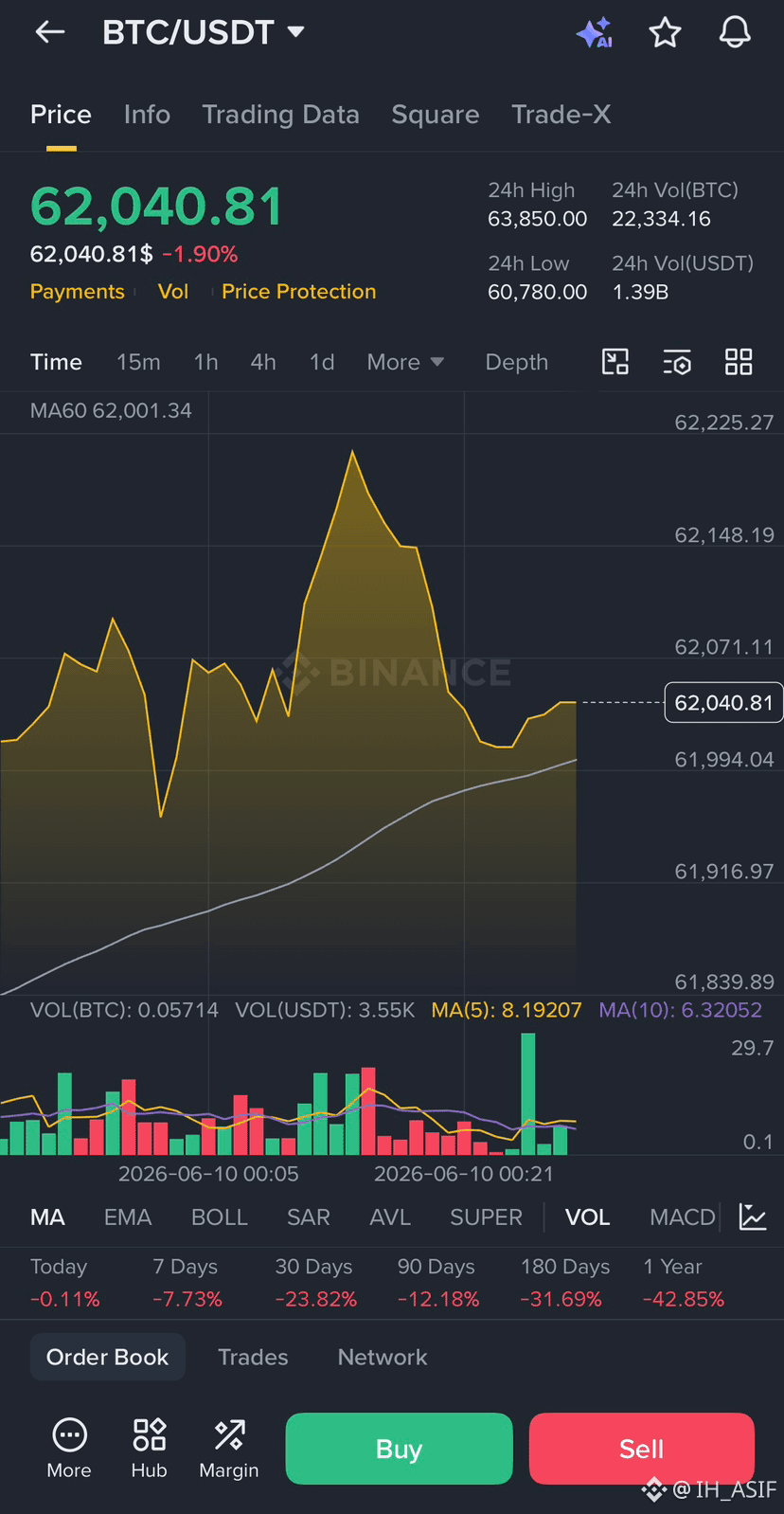Tap the 7 Days -7.73% change
The width and height of the screenshot is (784, 1514).
[187, 1283]
